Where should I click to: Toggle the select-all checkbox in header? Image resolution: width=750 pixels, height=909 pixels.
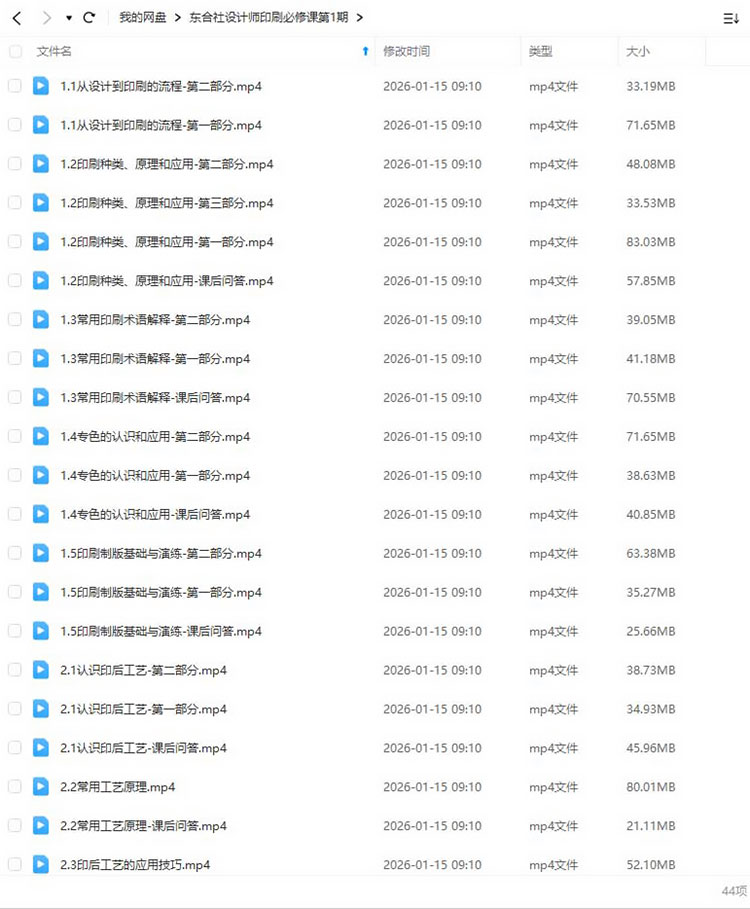[x=16, y=52]
